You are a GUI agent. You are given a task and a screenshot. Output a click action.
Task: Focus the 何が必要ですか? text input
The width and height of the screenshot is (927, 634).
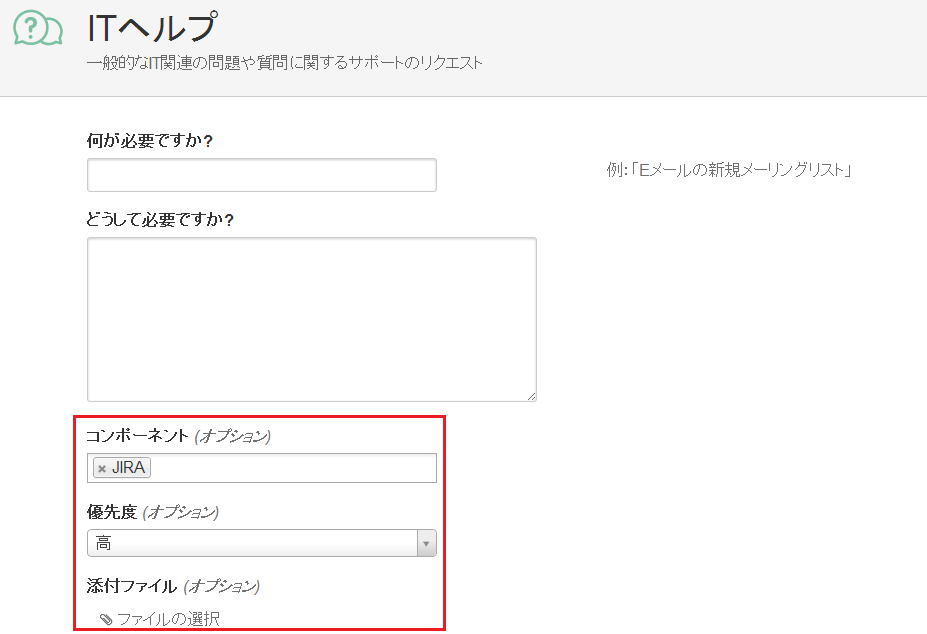click(x=262, y=175)
